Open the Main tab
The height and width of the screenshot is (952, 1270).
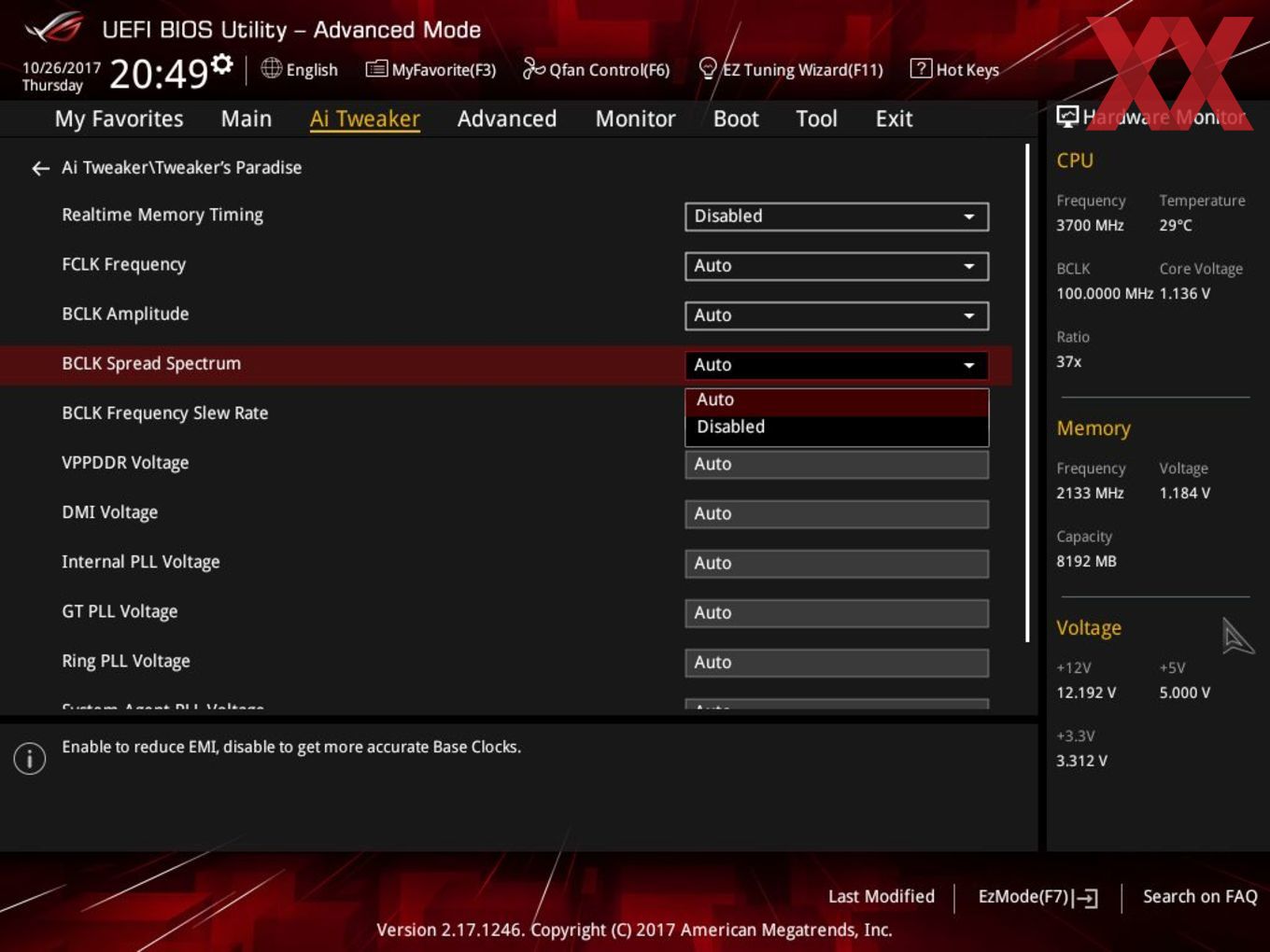click(247, 119)
